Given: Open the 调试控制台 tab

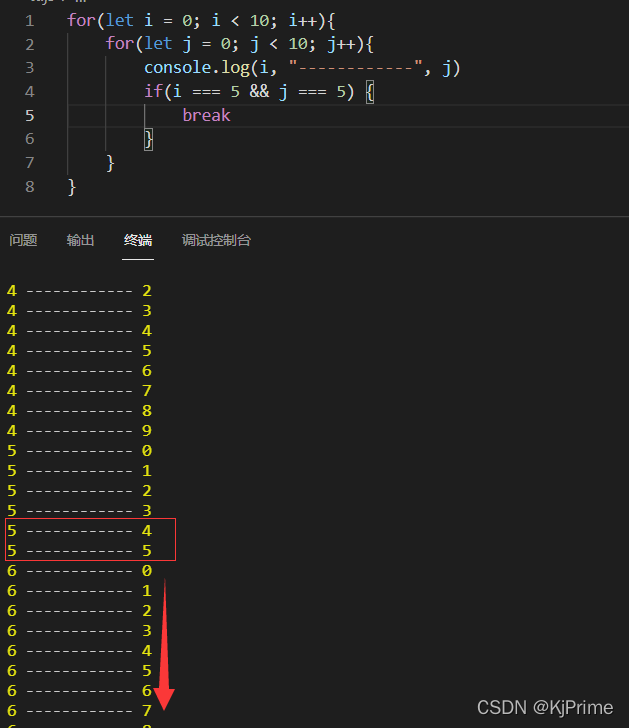Looking at the screenshot, I should coord(216,240).
